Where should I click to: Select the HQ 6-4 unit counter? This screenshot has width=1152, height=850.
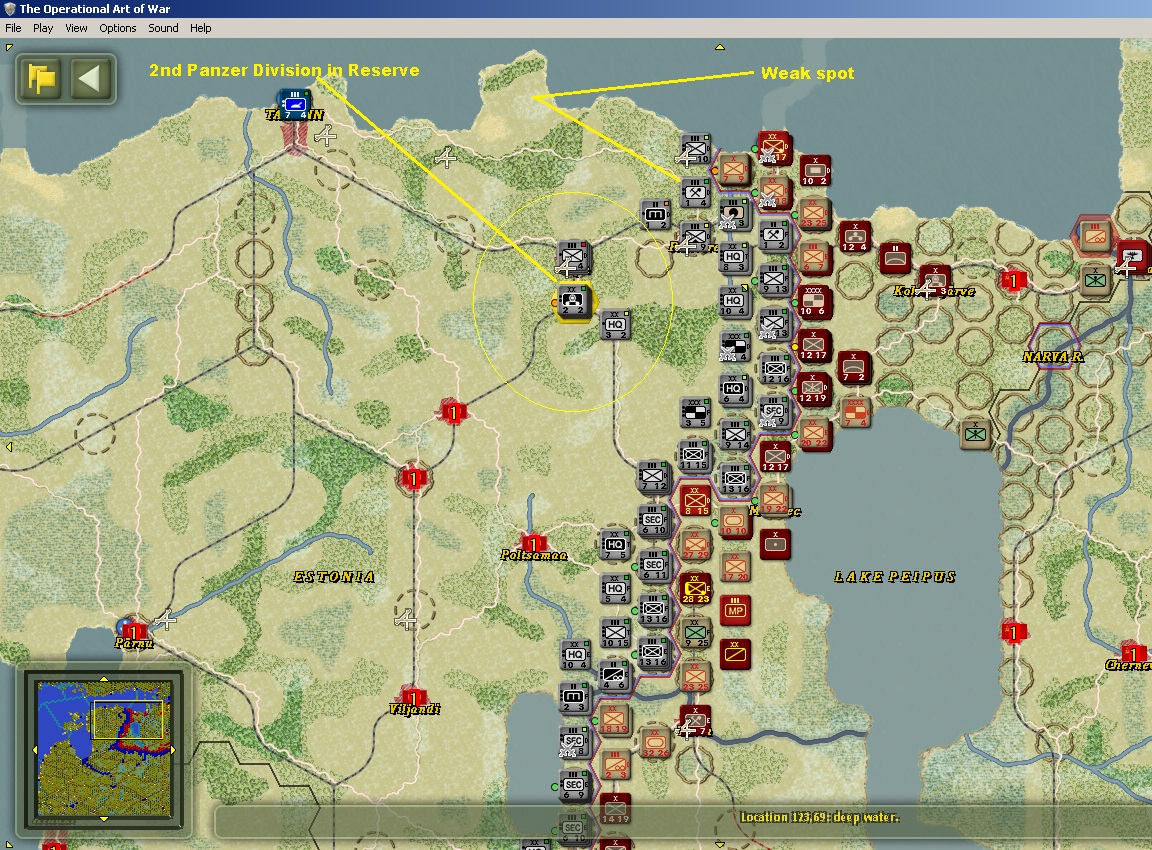tap(733, 389)
